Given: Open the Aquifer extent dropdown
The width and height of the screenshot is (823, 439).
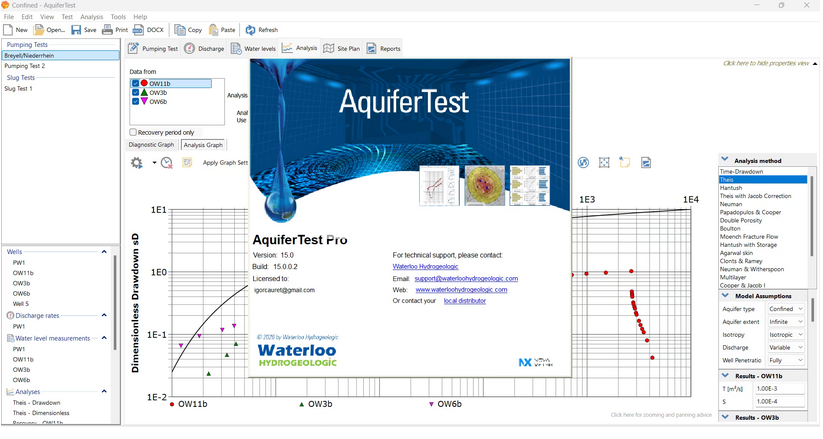Looking at the screenshot, I should [x=786, y=321].
